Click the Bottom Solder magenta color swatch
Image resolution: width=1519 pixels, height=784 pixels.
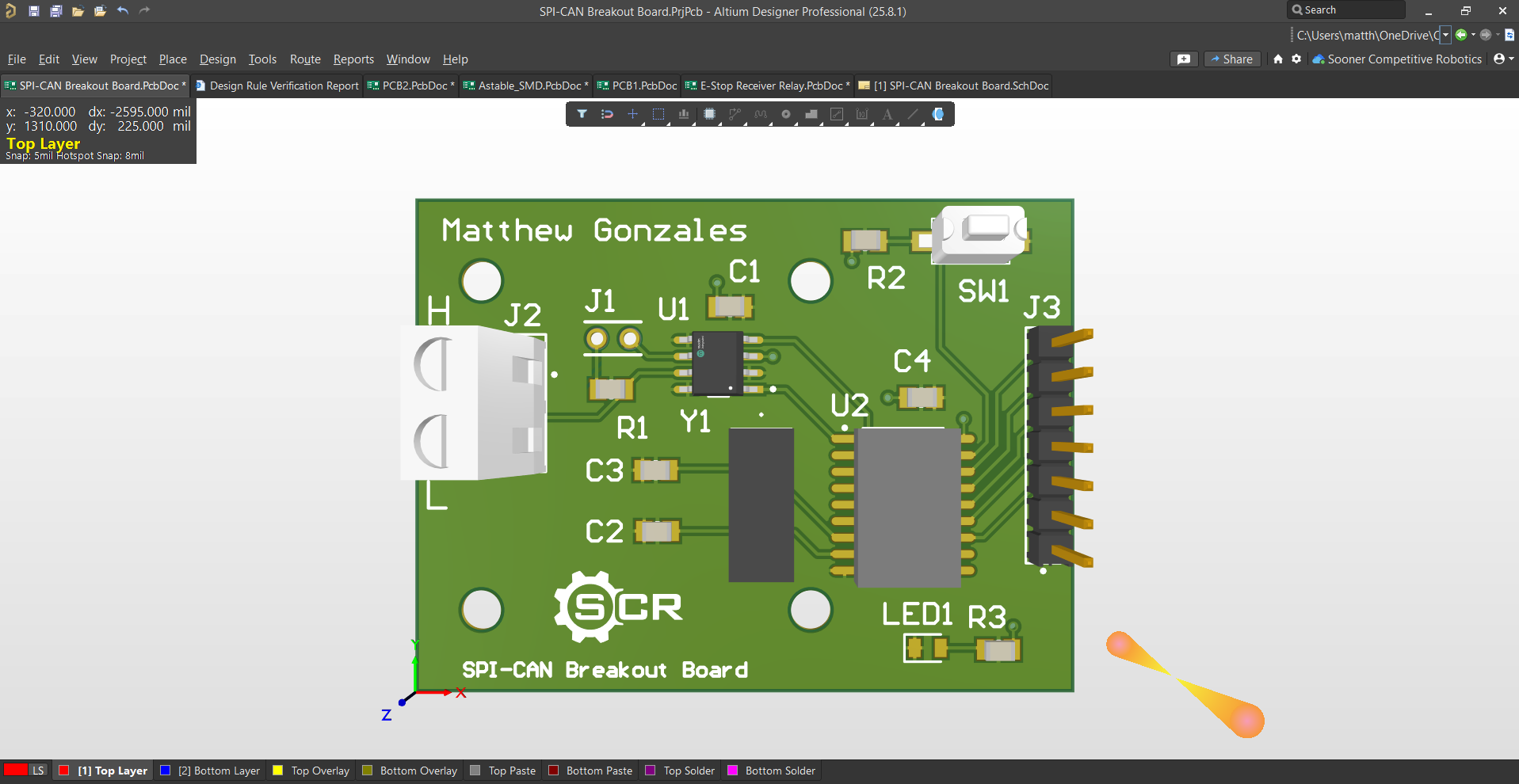tap(733, 771)
